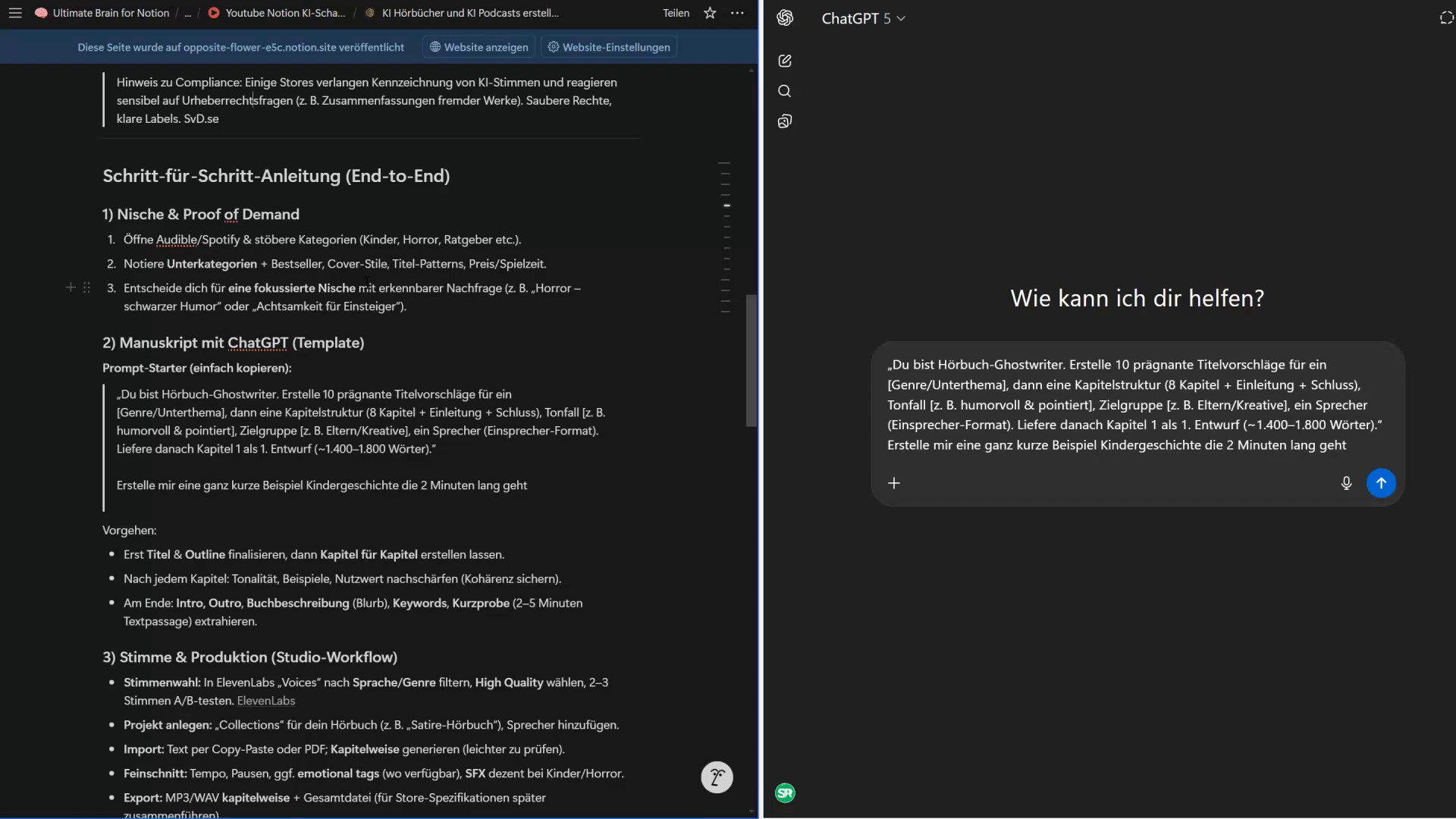Open the Youtube Notion KI-Scha... breadcrumb

click(x=276, y=13)
